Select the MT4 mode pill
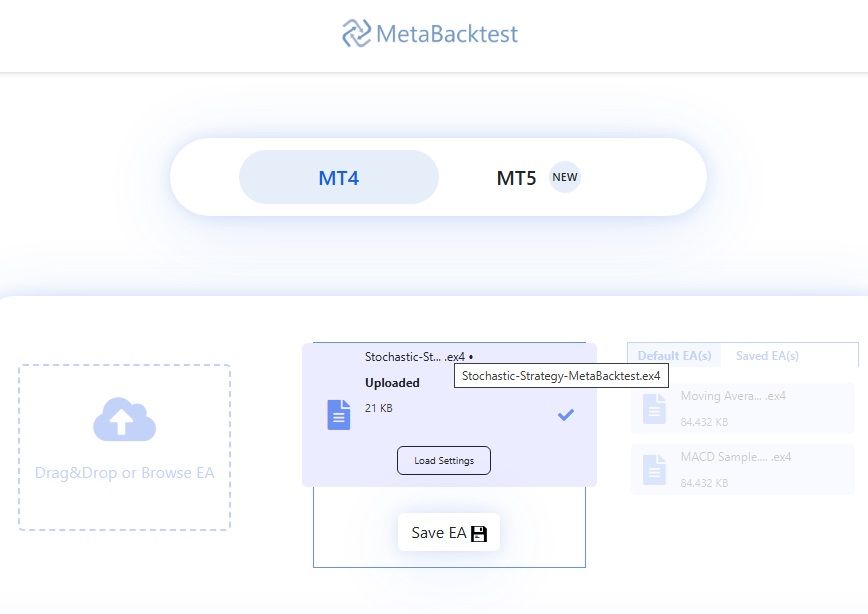 tap(338, 177)
